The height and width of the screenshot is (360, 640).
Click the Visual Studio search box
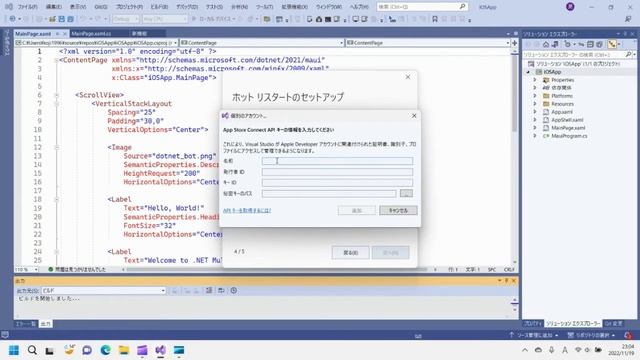(x=422, y=7)
